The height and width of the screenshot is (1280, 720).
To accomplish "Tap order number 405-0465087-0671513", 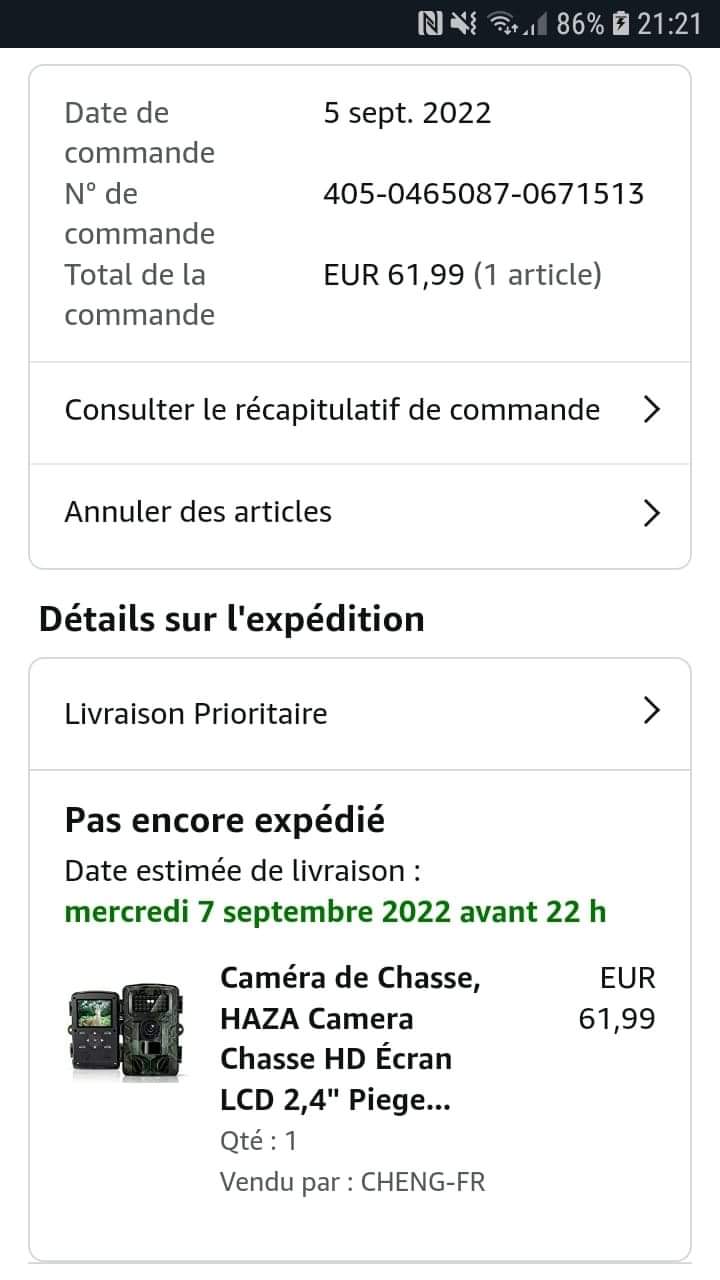I will [x=483, y=193].
